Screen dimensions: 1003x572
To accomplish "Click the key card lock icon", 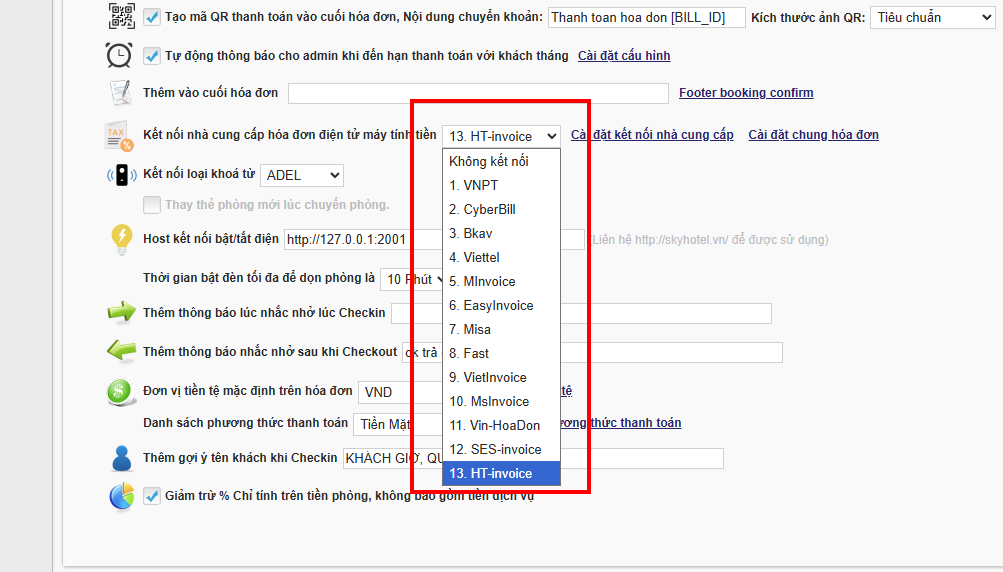I will [x=121, y=176].
